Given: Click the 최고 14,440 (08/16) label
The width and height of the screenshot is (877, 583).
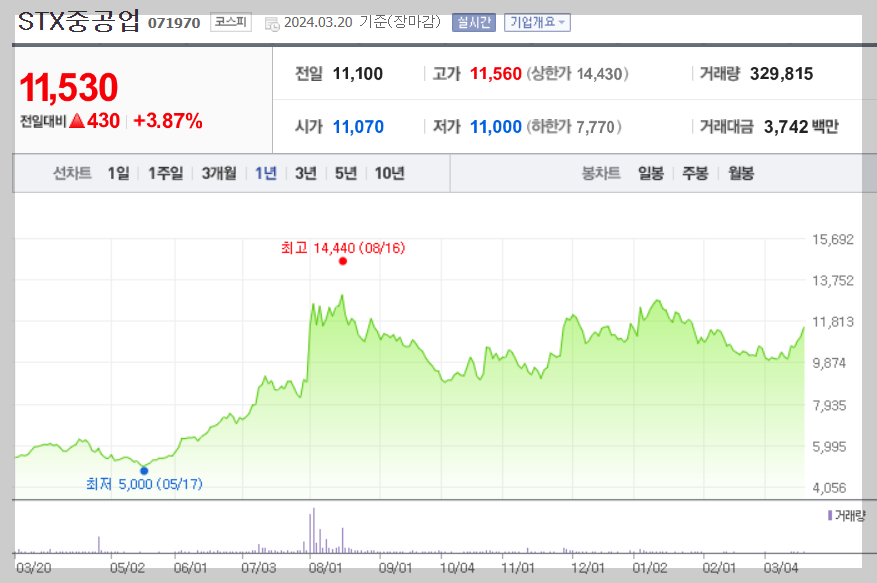Looking at the screenshot, I should click(343, 248).
